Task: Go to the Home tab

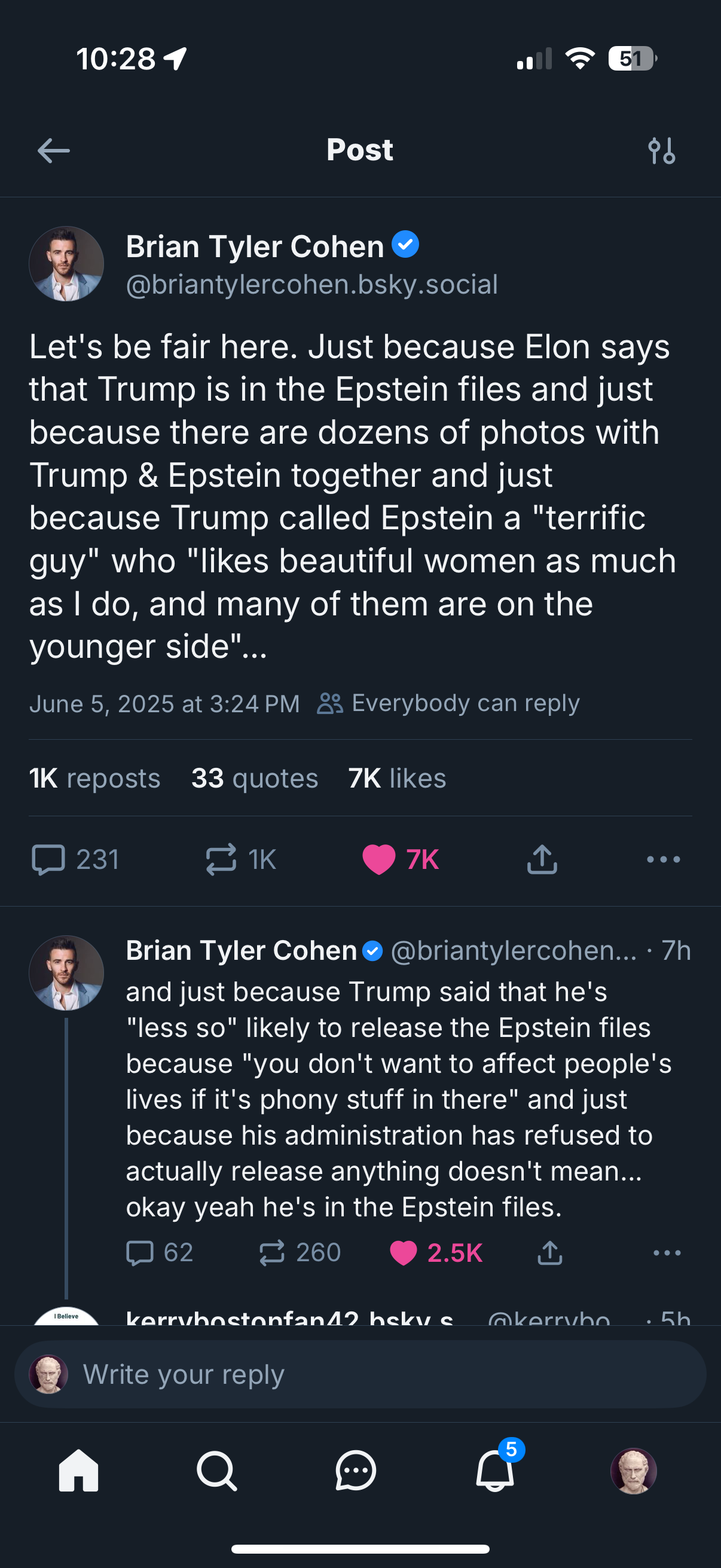Action: [x=78, y=1471]
